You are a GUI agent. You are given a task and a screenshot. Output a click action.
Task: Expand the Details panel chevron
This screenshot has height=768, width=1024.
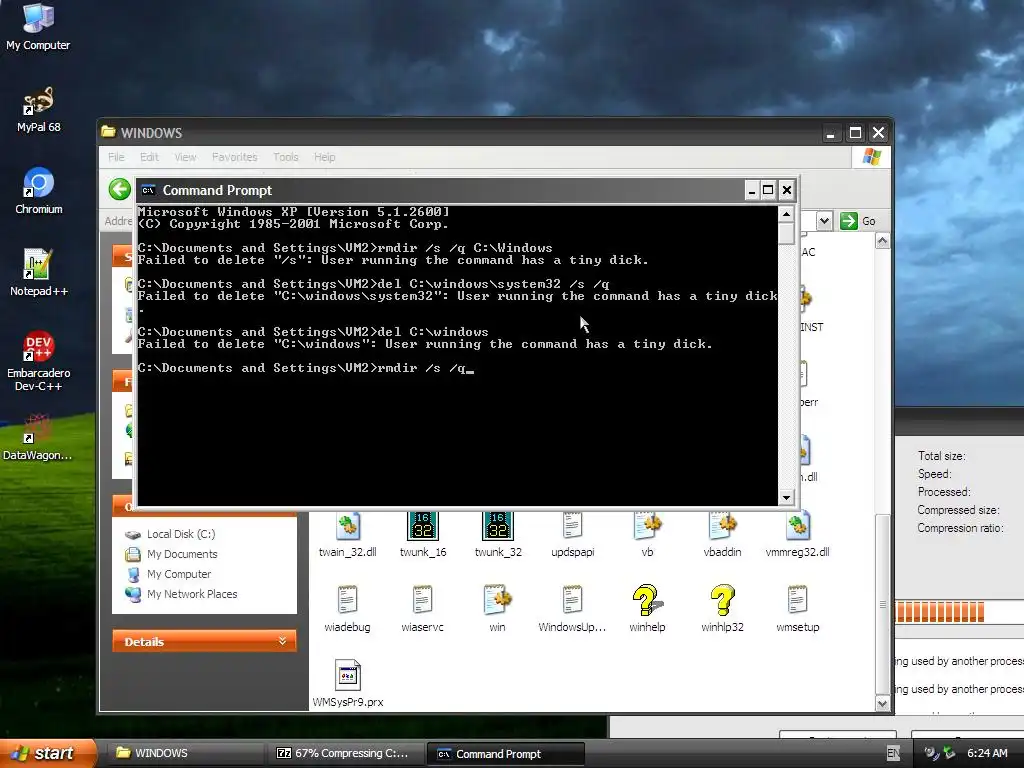pyautogui.click(x=282, y=641)
